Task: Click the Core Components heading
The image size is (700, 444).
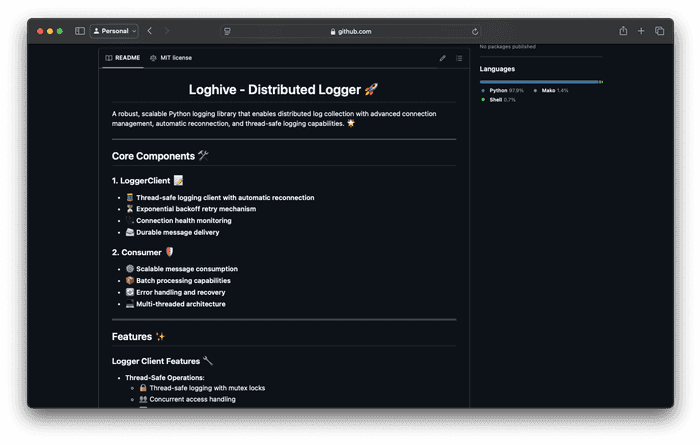Action: (x=160, y=156)
